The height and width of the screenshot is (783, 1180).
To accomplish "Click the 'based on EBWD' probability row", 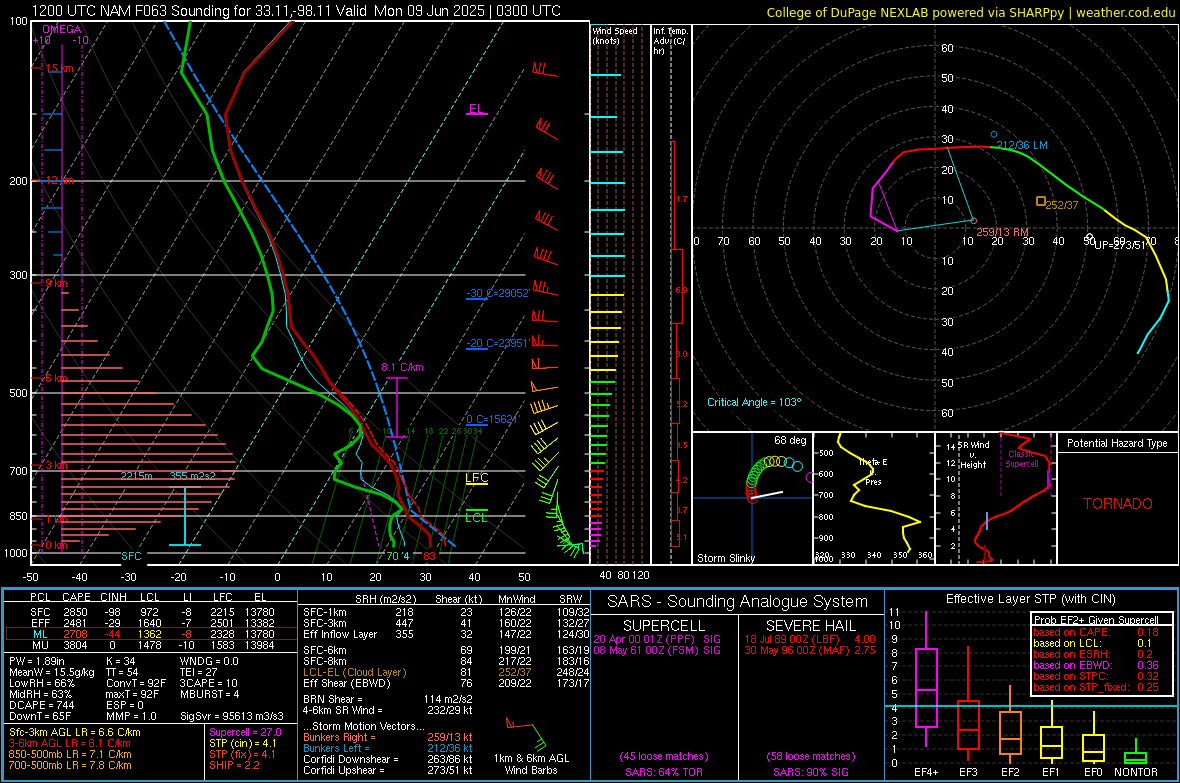I will pos(1096,665).
